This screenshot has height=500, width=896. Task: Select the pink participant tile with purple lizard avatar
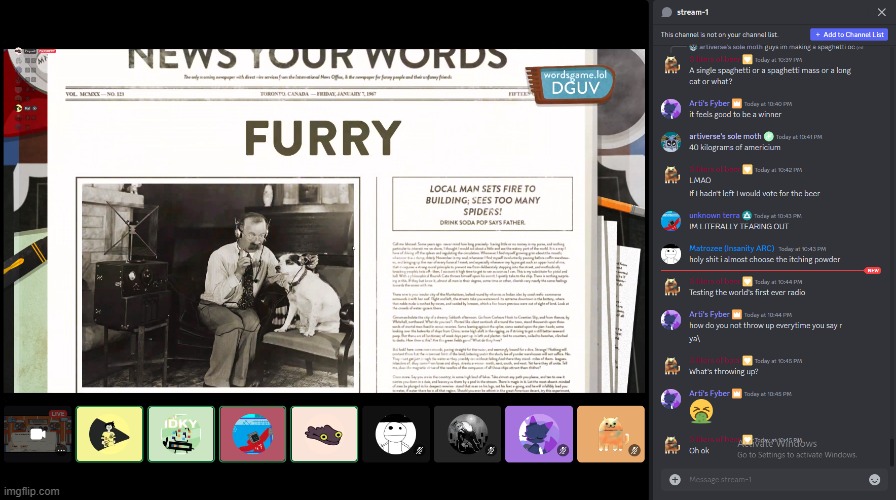click(x=324, y=434)
